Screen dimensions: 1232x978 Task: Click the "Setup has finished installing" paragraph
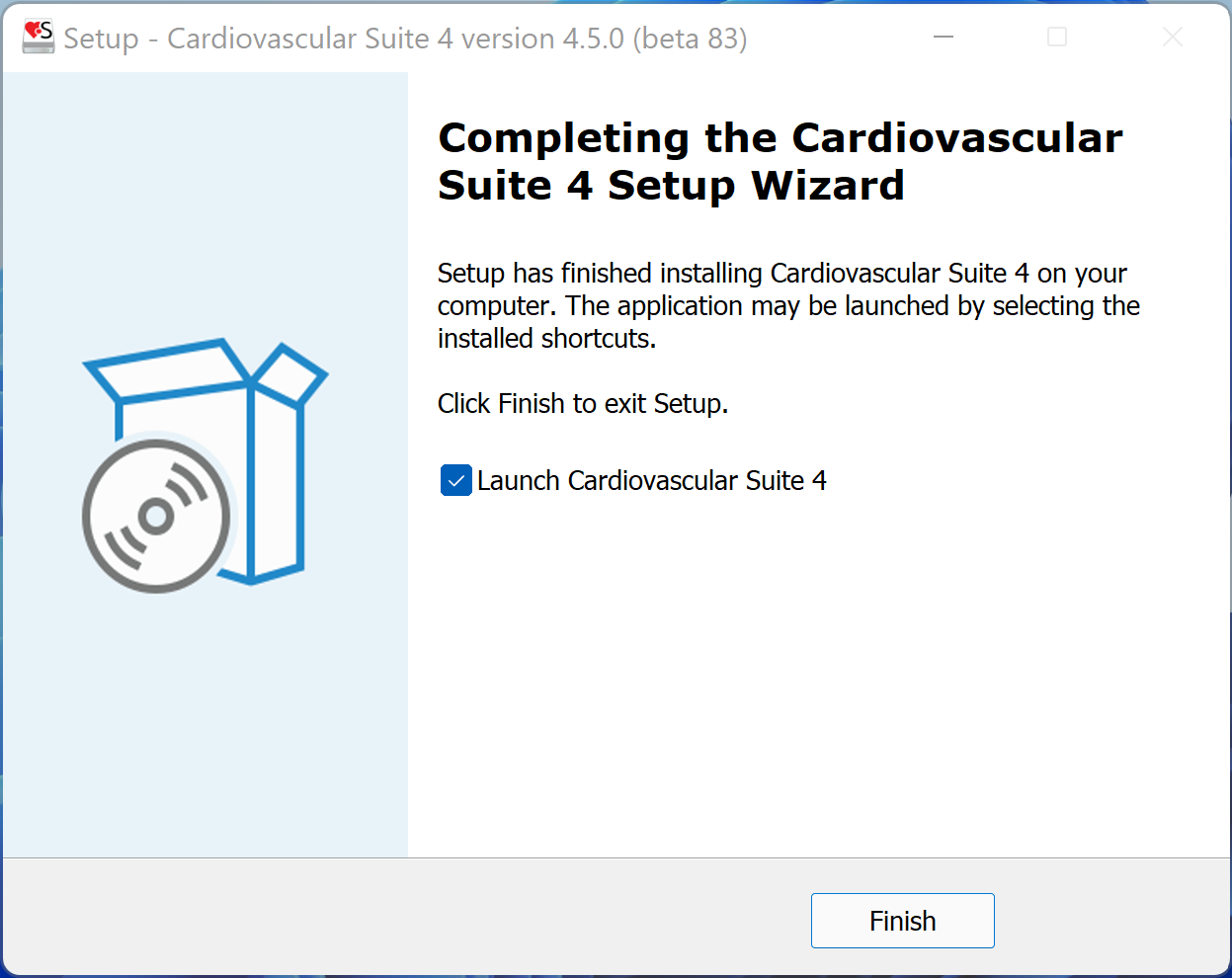[x=781, y=274]
